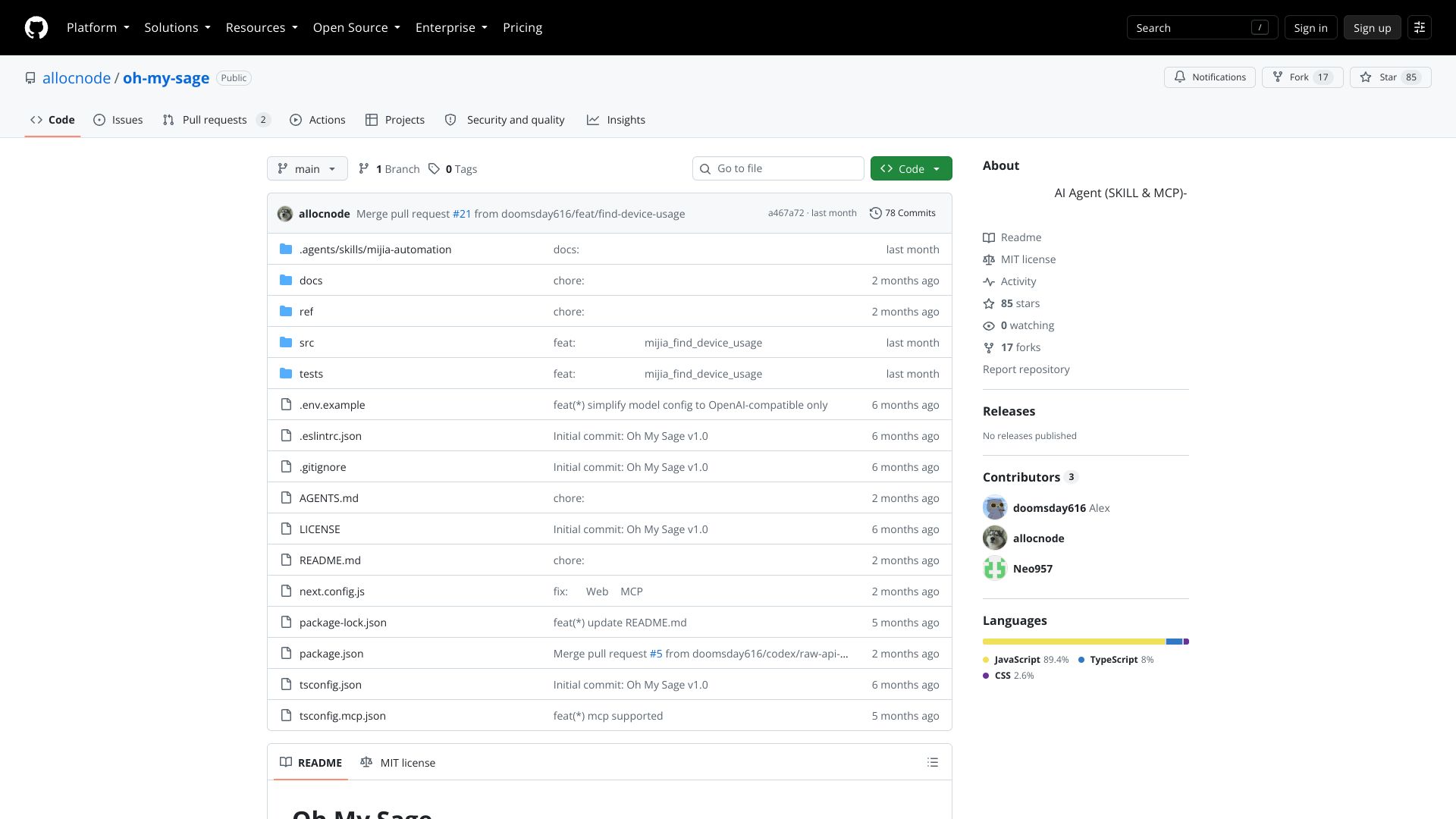This screenshot has height=819, width=1456.
Task: Expand the Open Source menu
Action: (x=356, y=28)
